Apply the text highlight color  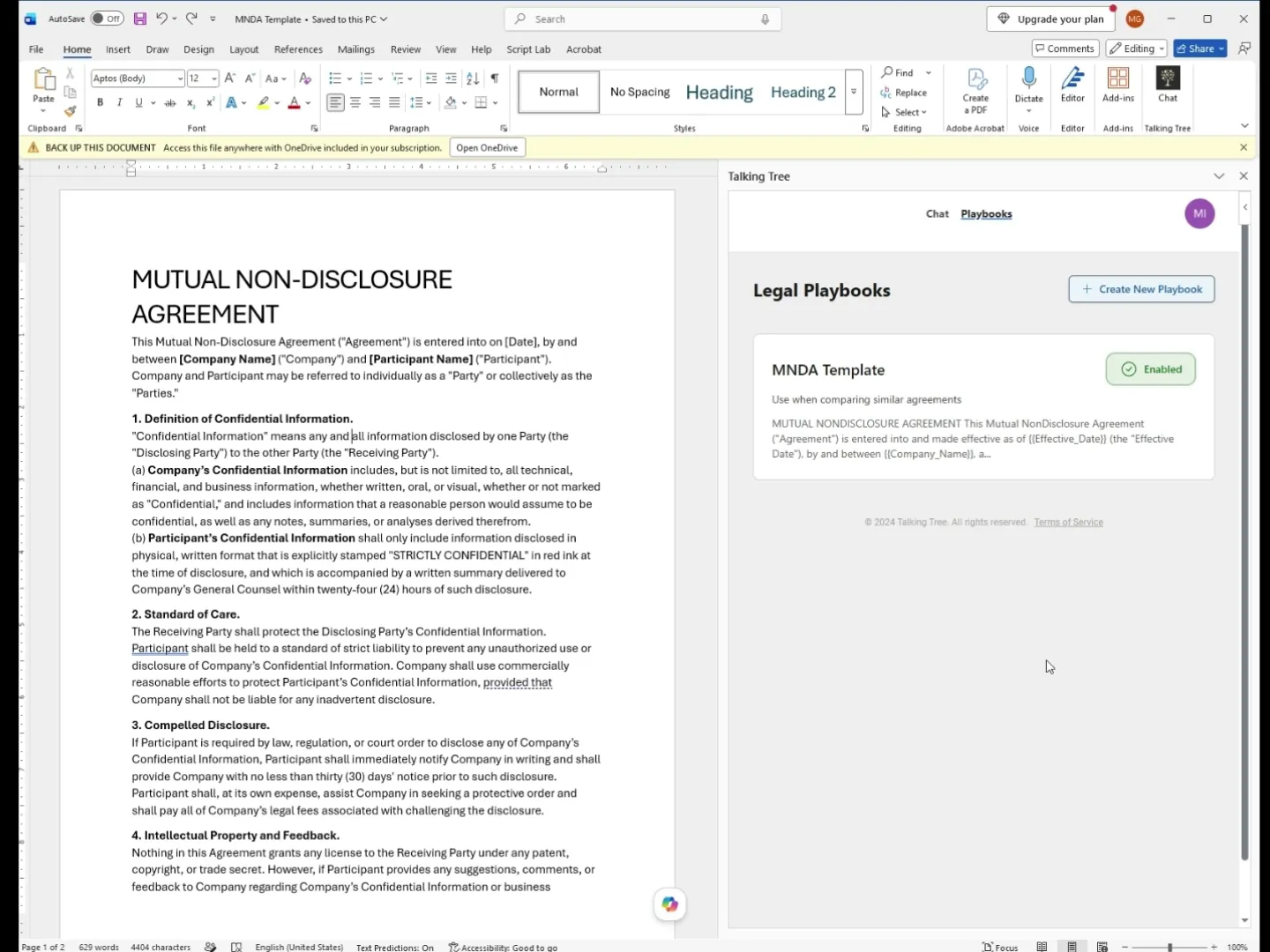pyautogui.click(x=263, y=103)
